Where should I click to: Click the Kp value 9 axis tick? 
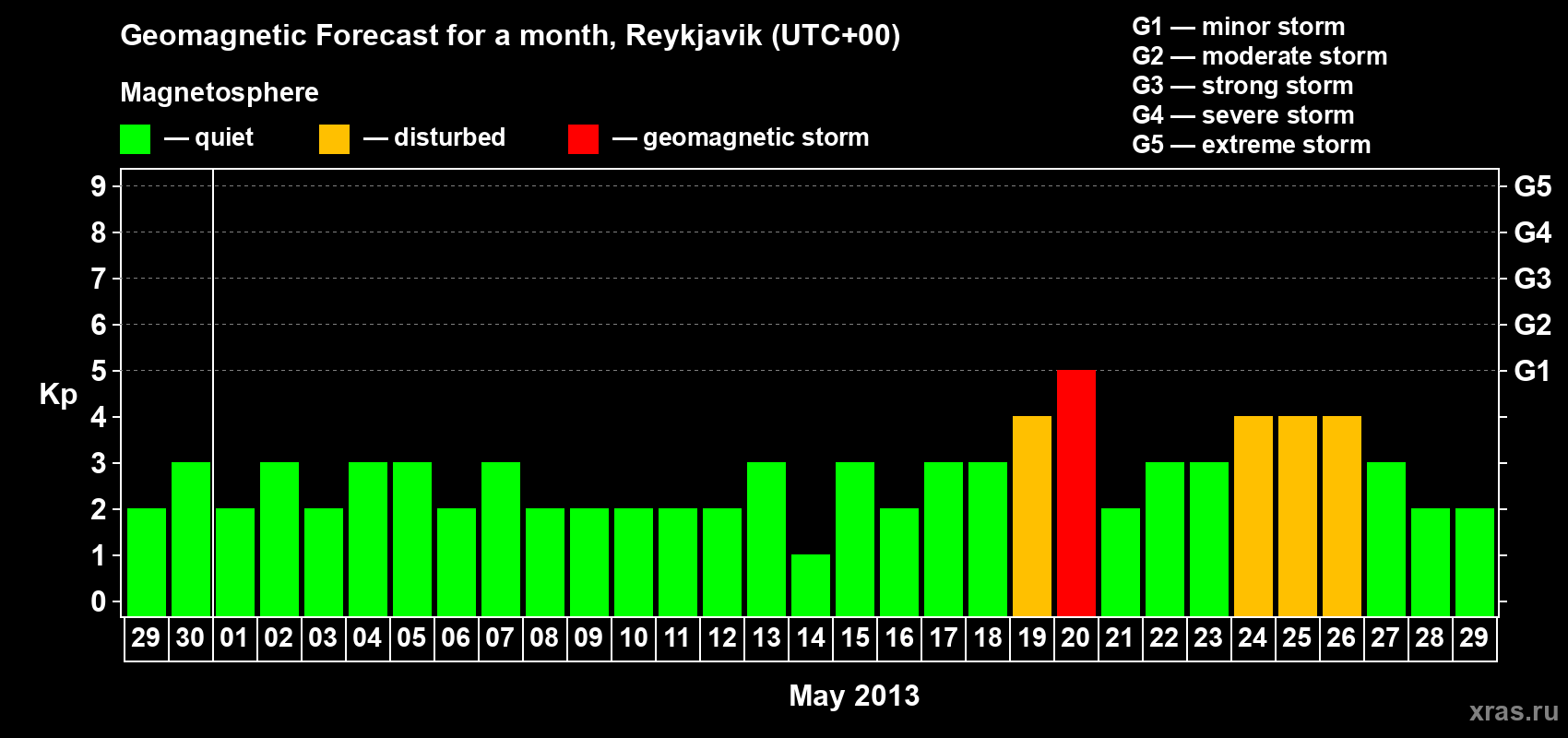coord(99,186)
